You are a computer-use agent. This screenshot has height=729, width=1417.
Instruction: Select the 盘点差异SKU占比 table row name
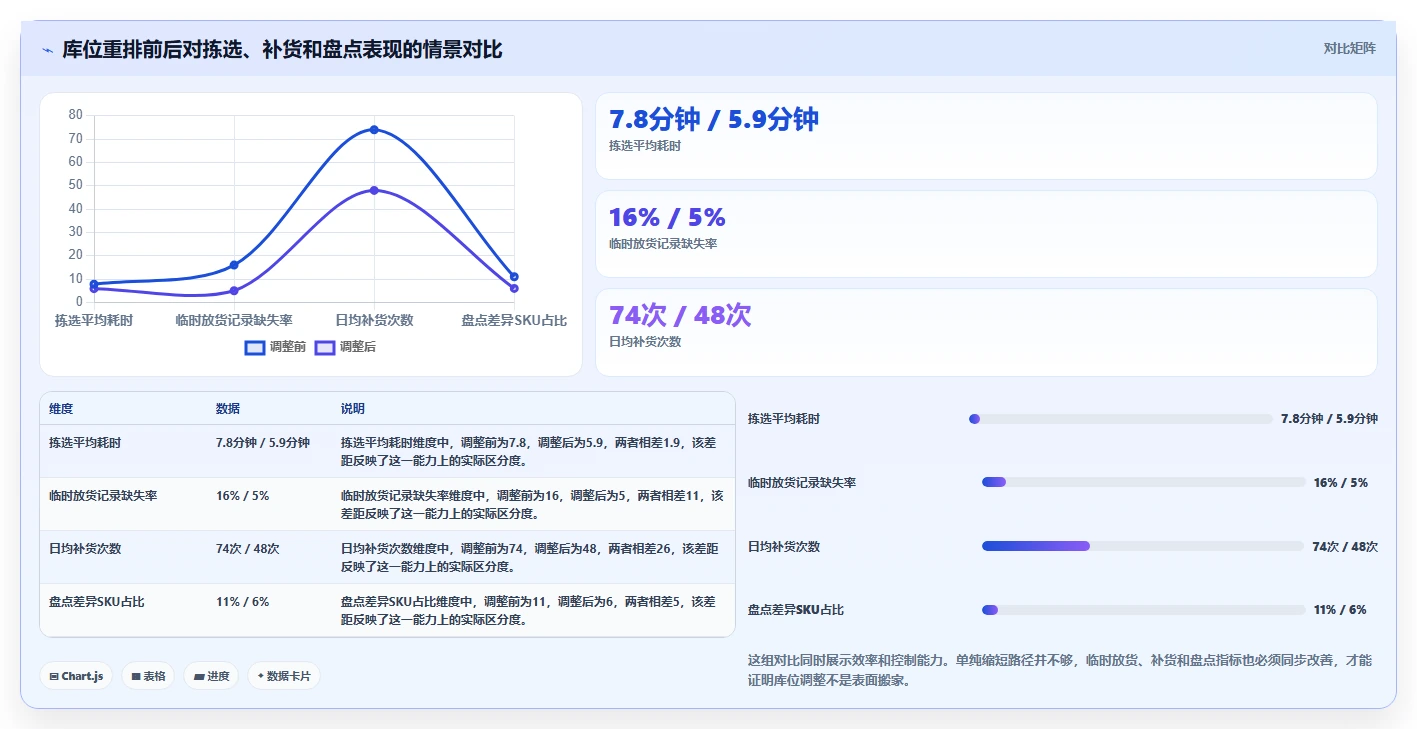tap(97, 602)
